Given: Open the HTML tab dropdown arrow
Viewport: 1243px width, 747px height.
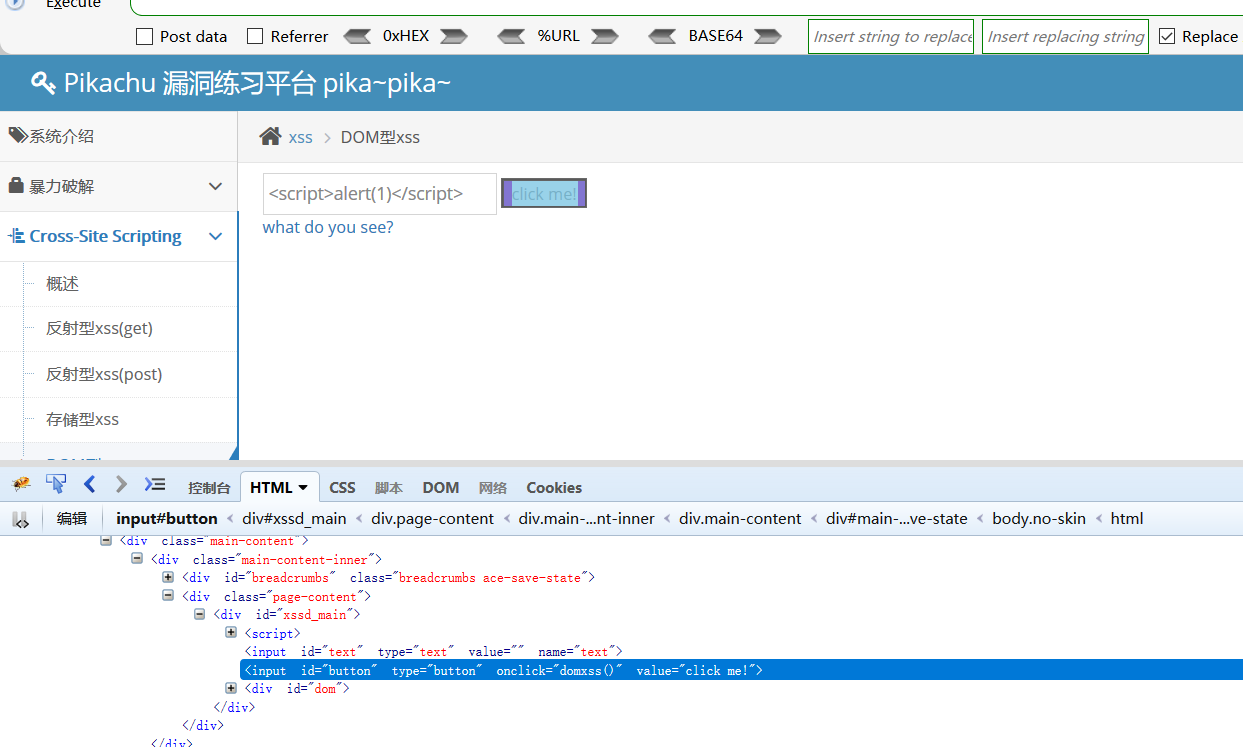Looking at the screenshot, I should click(x=303, y=488).
